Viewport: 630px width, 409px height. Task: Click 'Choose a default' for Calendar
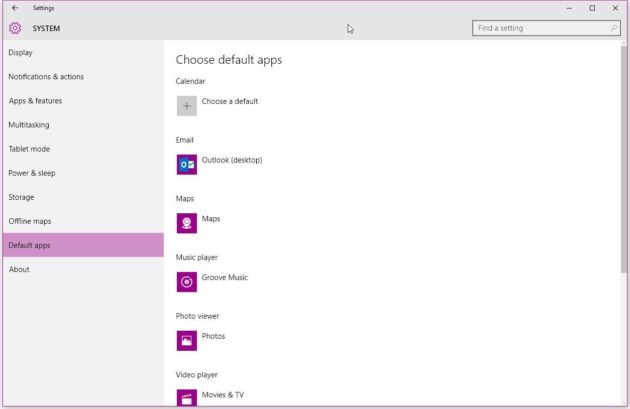(x=230, y=101)
